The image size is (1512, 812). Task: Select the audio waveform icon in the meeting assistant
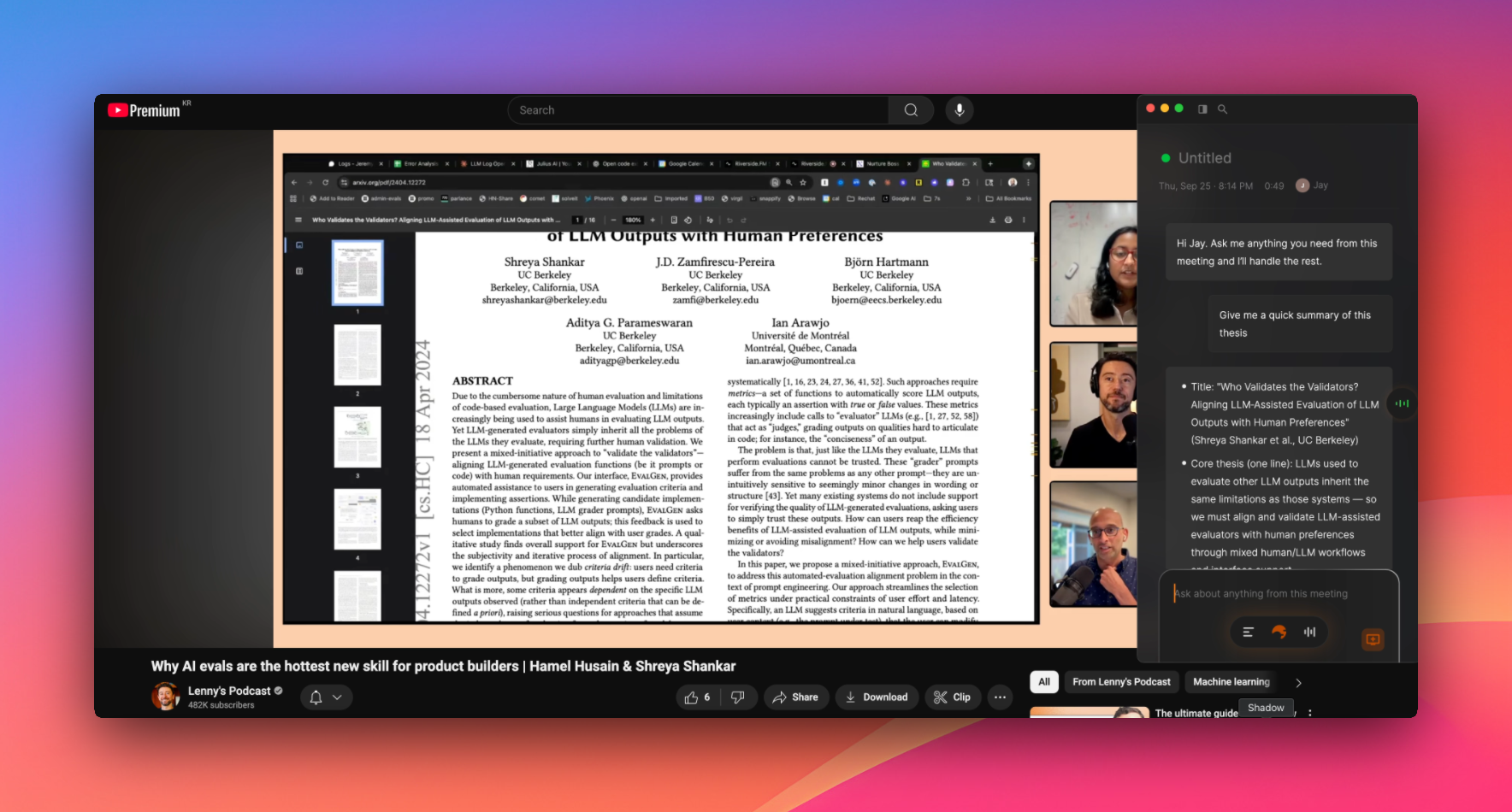click(1310, 632)
